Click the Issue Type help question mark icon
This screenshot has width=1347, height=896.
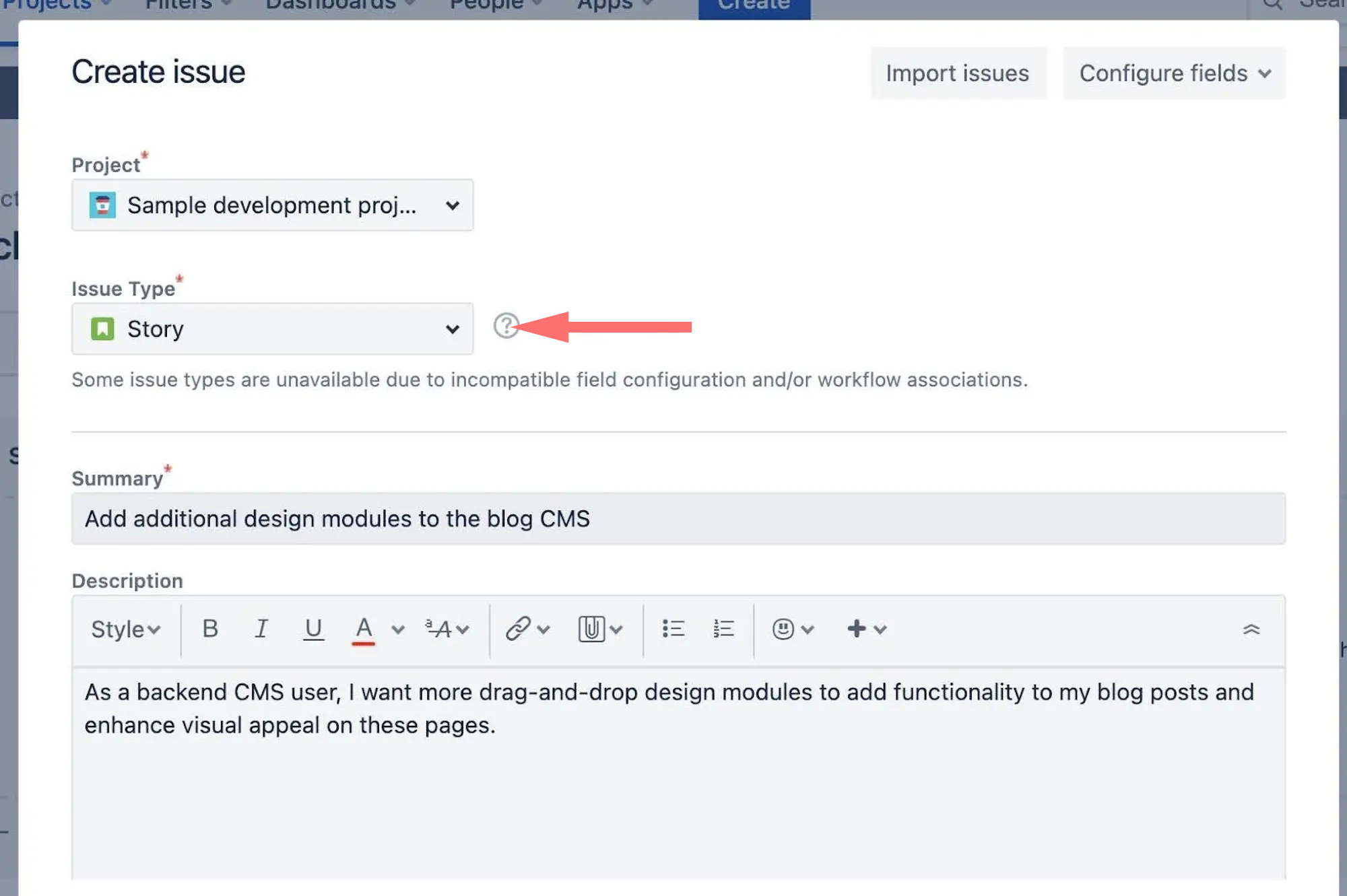coord(506,326)
